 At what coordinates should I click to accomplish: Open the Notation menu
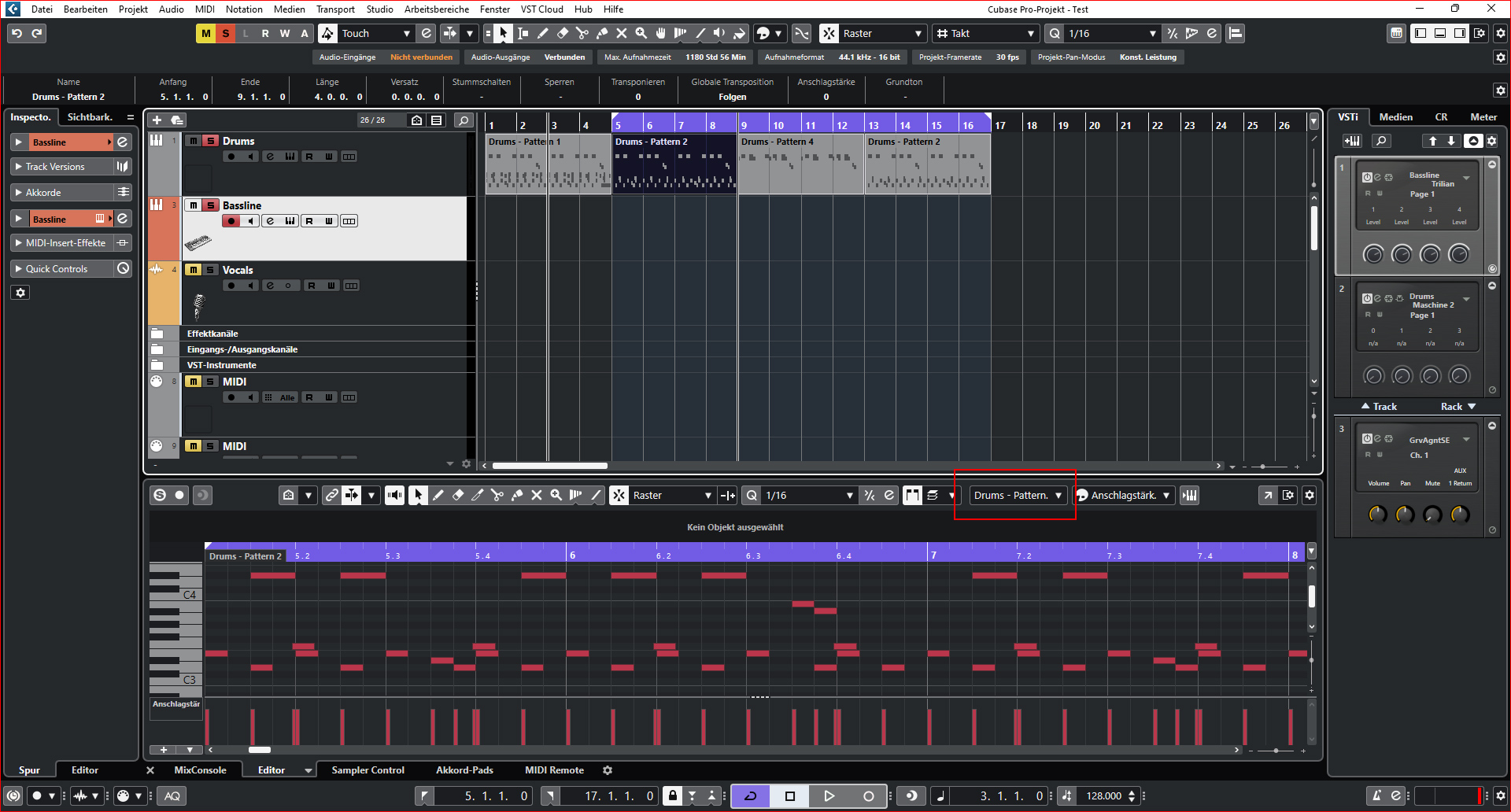pyautogui.click(x=244, y=9)
